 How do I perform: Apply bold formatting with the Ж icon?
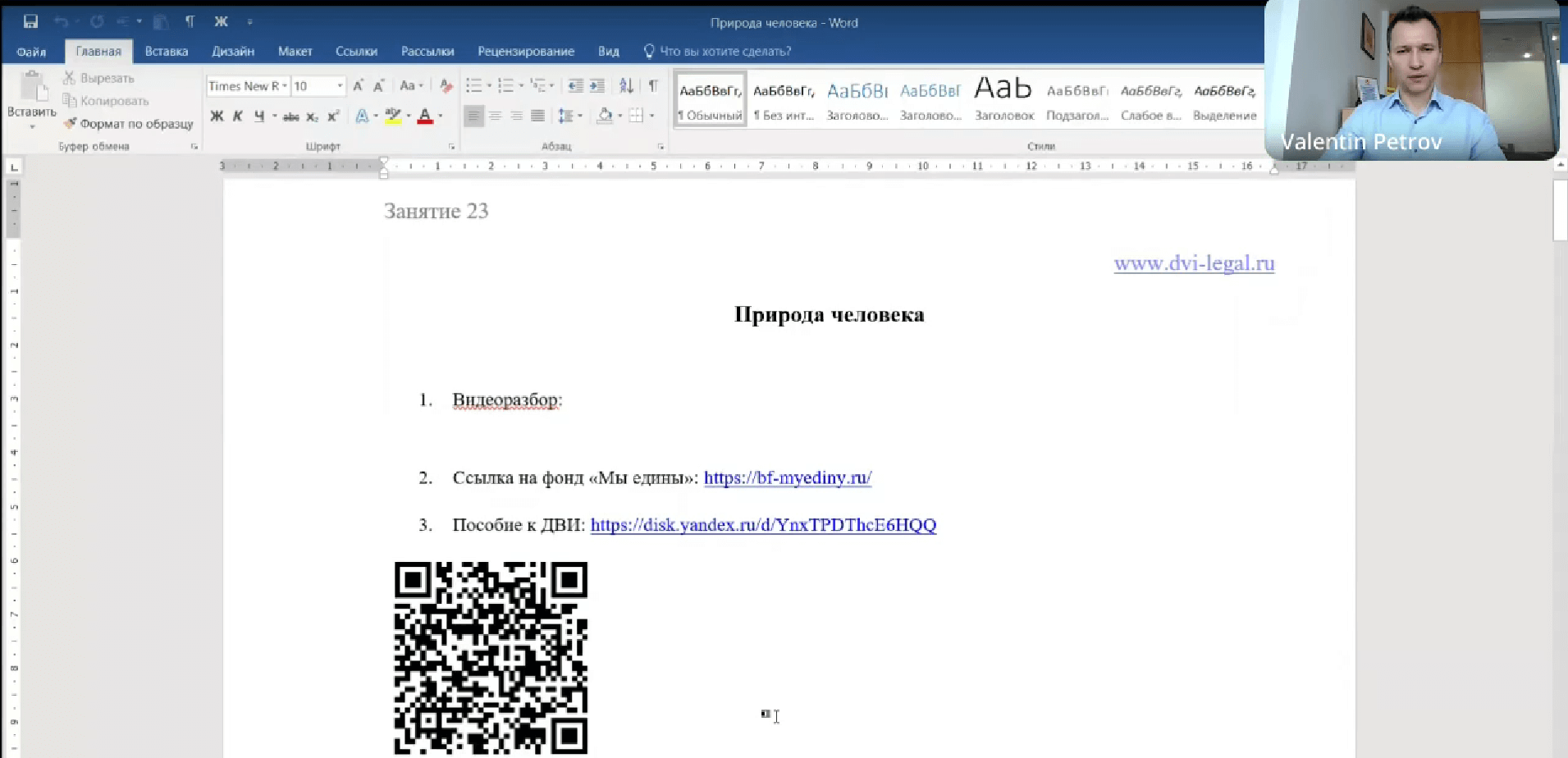click(217, 116)
